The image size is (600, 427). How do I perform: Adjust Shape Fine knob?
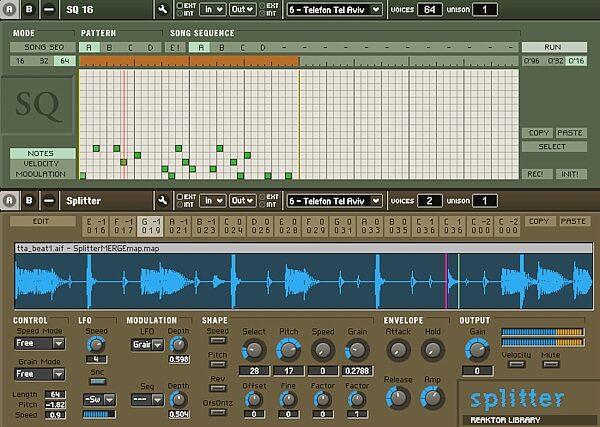[x=288, y=400]
